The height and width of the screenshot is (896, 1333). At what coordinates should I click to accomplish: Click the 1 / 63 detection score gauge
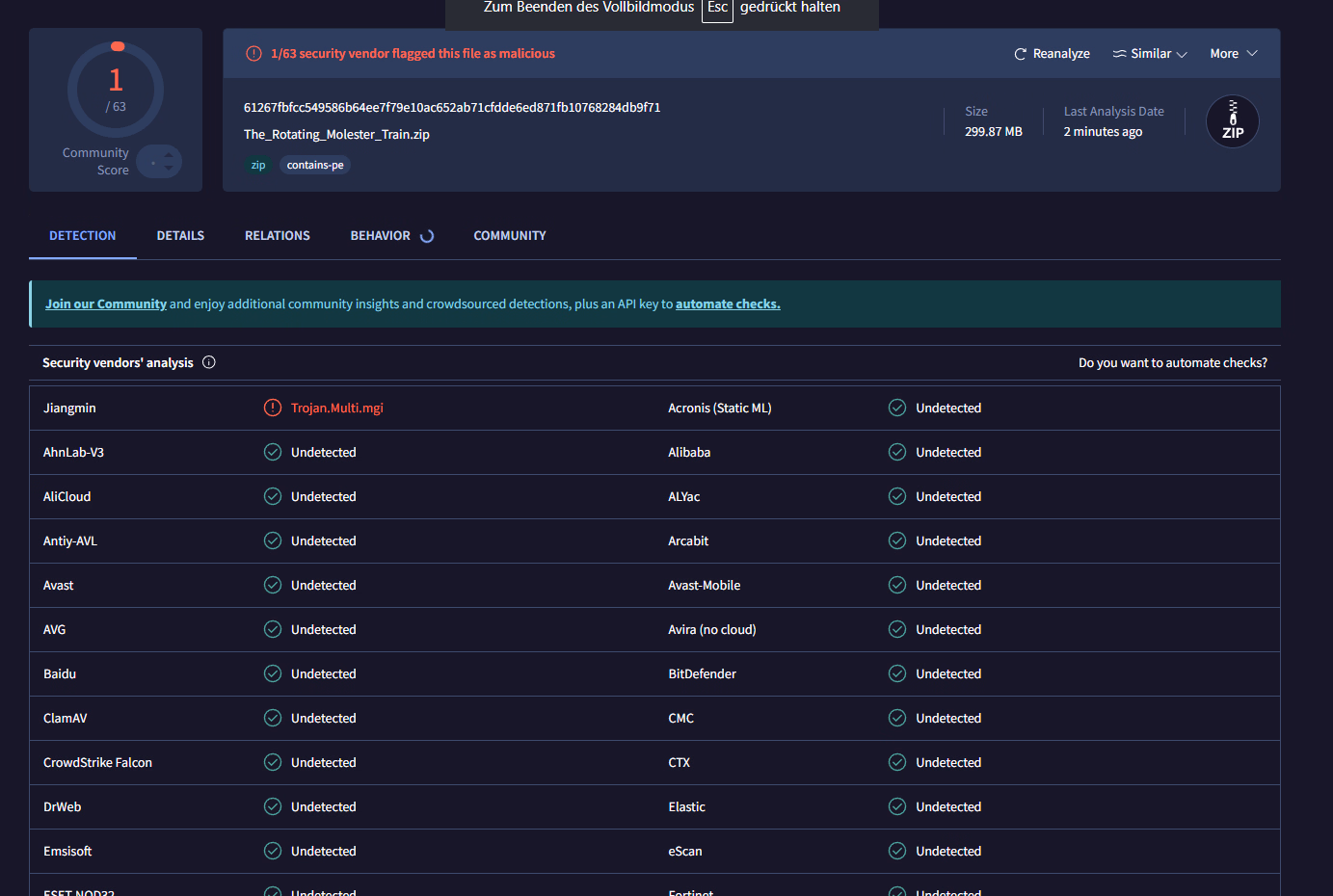click(116, 90)
